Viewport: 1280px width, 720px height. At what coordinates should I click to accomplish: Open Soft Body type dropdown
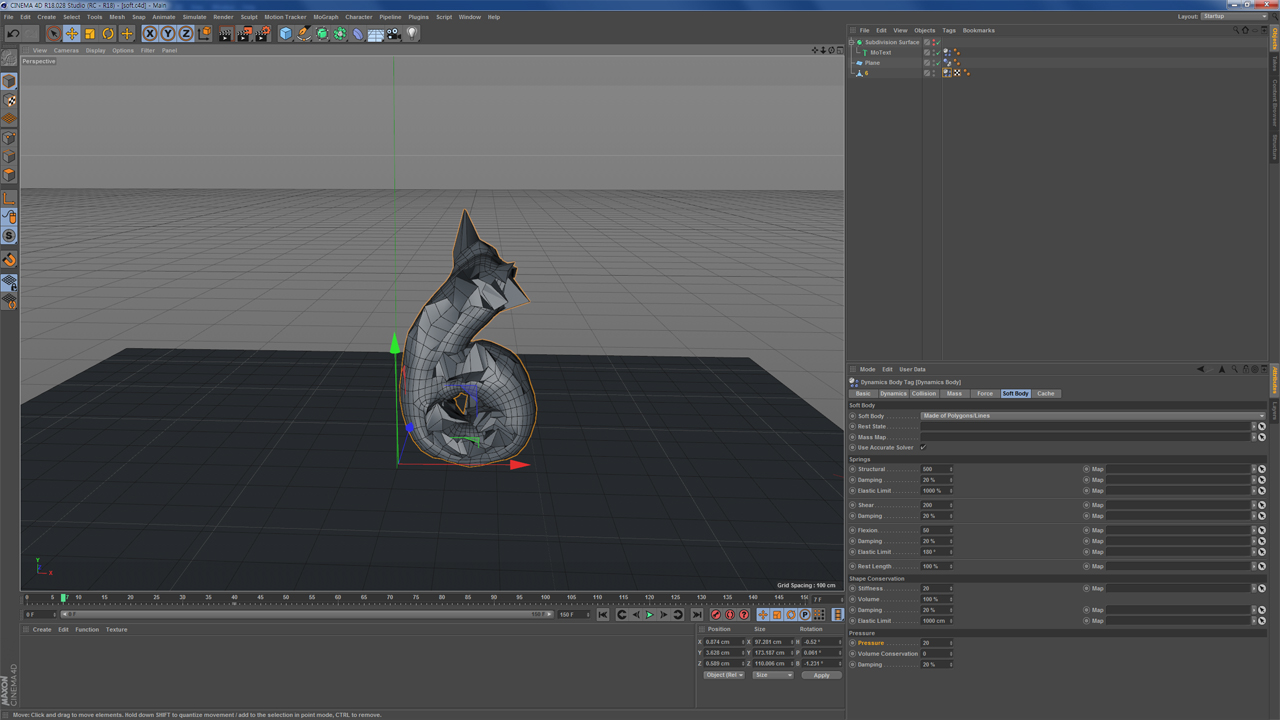pyautogui.click(x=1093, y=416)
